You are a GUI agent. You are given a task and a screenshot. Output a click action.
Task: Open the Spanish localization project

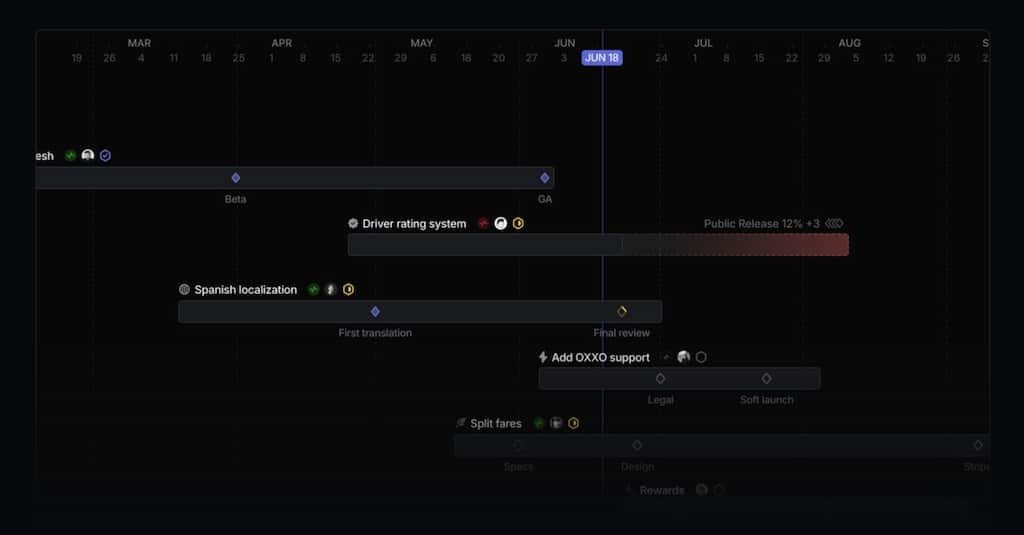tap(245, 290)
